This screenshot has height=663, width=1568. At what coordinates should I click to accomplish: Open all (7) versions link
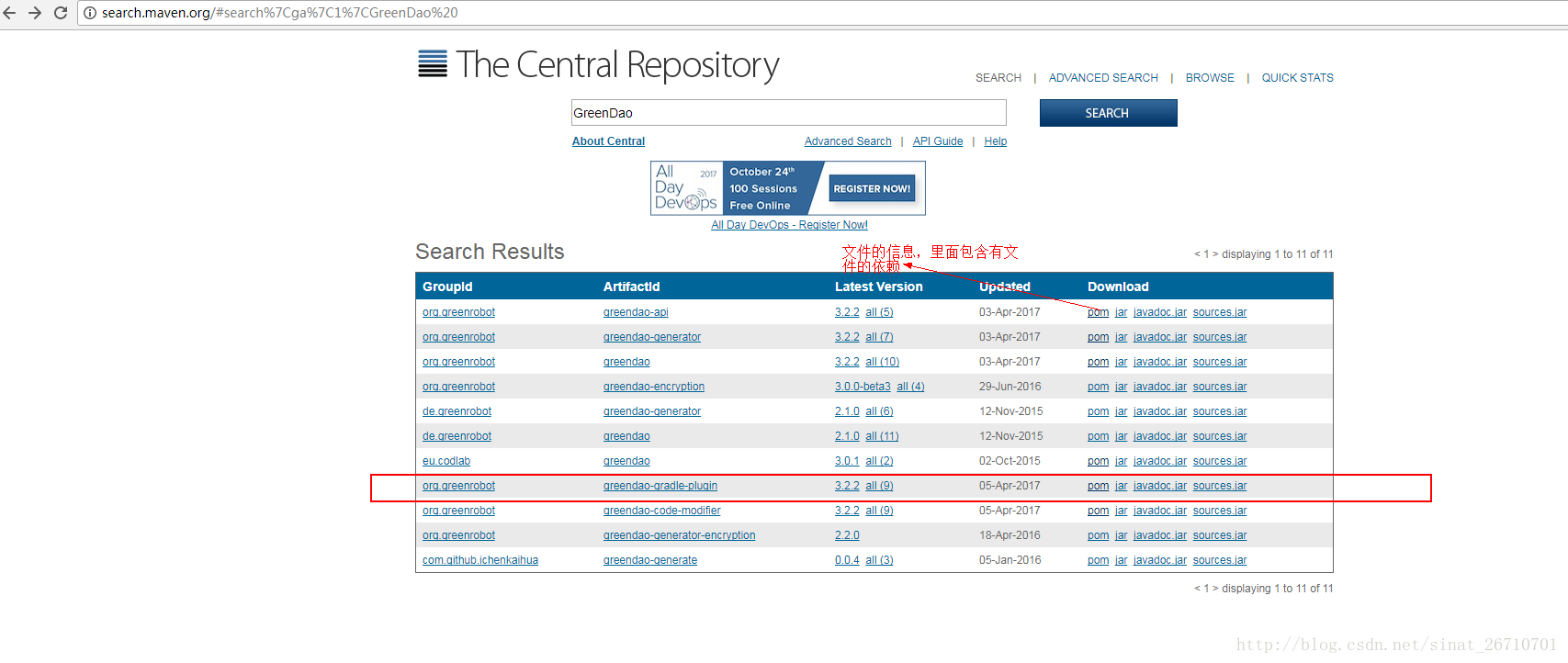879,337
